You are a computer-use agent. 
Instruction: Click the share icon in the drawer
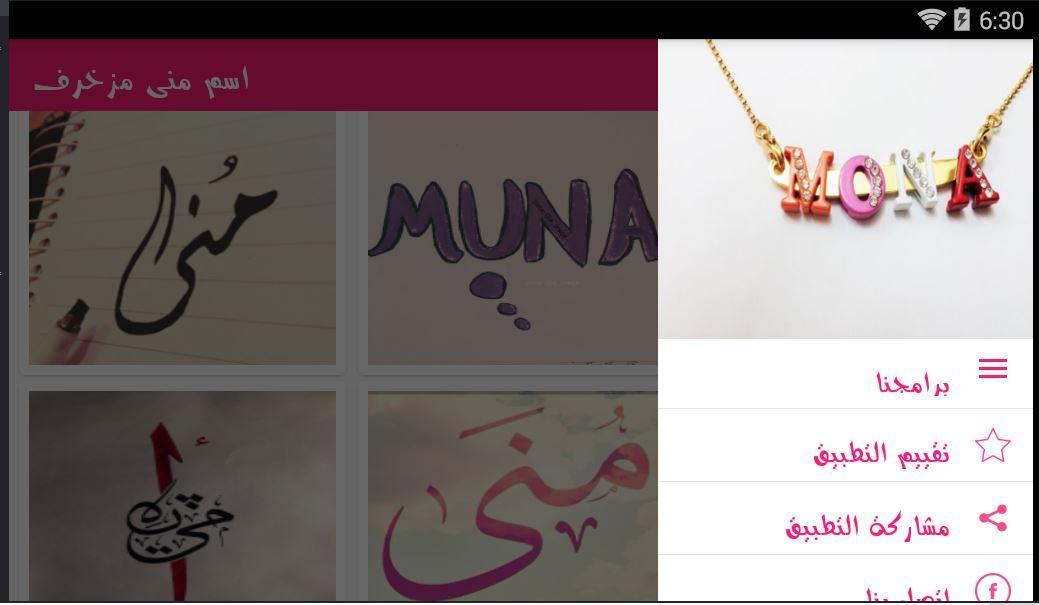click(x=993, y=518)
